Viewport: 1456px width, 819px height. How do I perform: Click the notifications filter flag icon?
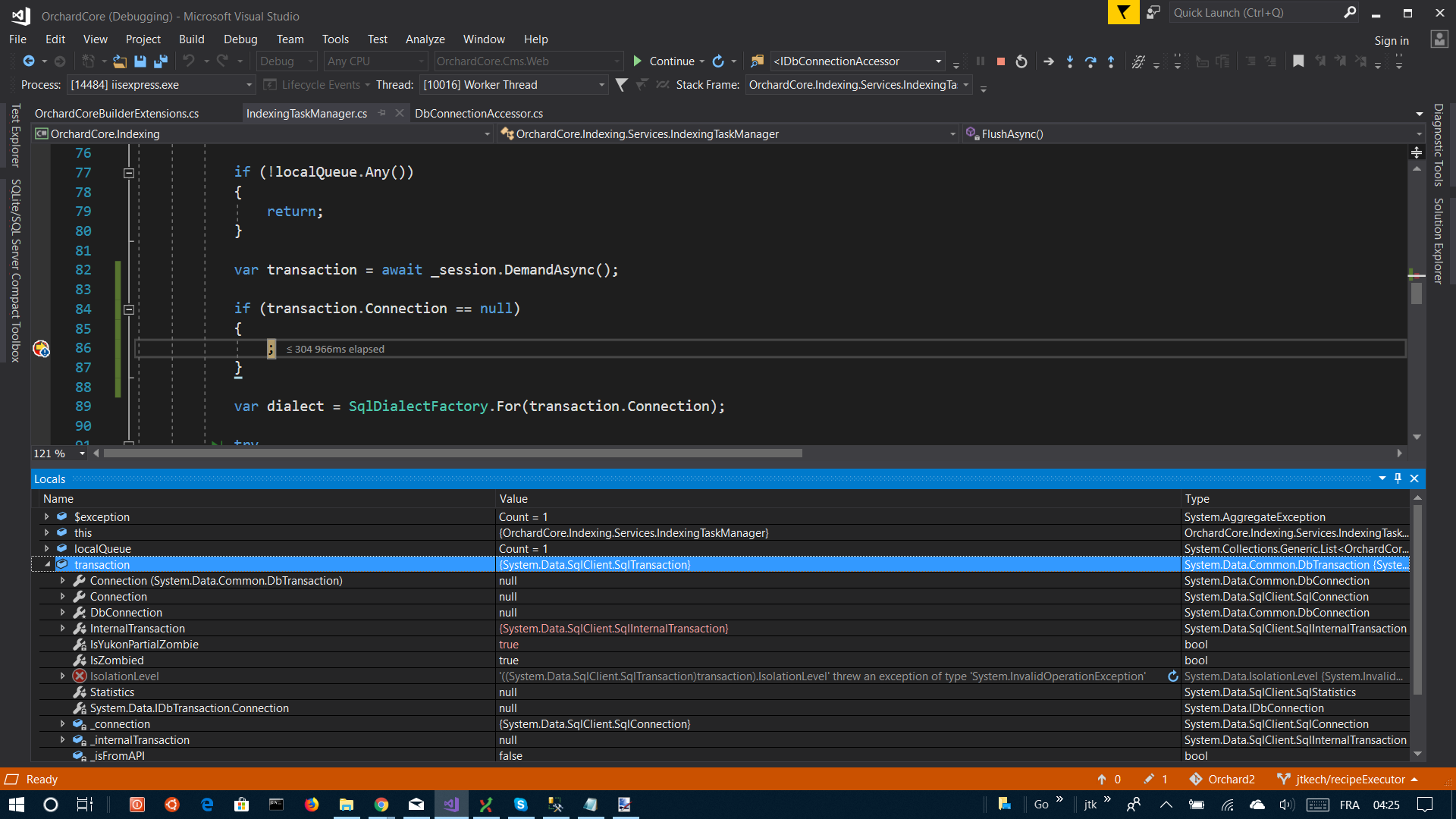click(1123, 12)
